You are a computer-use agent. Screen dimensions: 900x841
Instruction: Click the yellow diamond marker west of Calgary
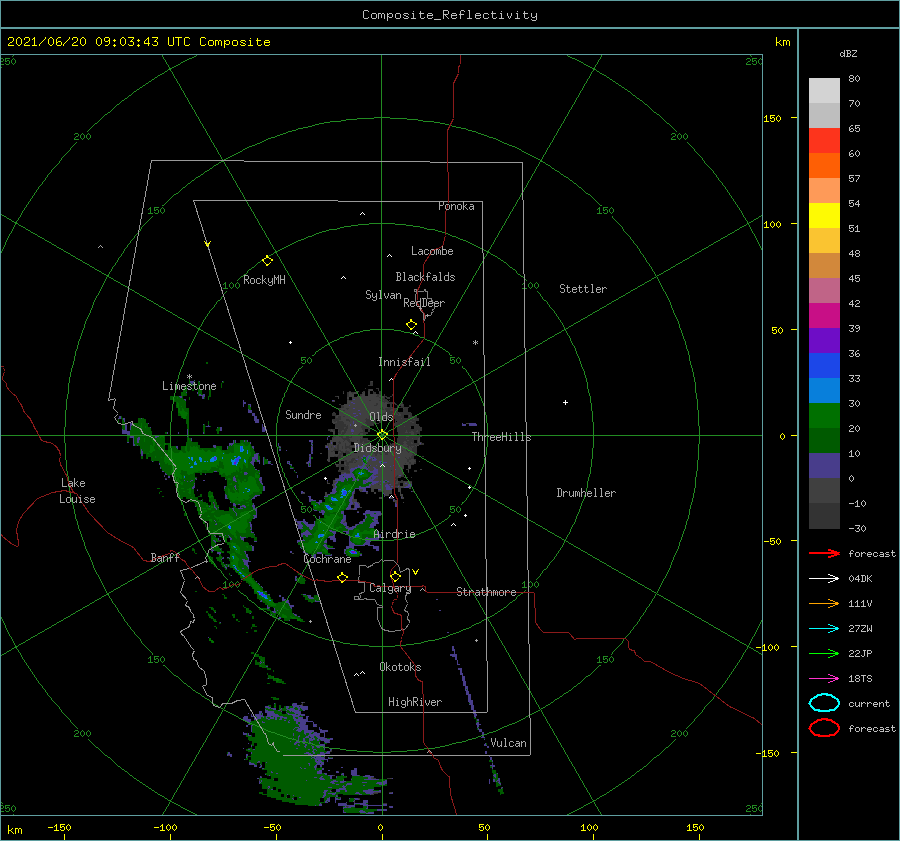pyautogui.click(x=343, y=577)
